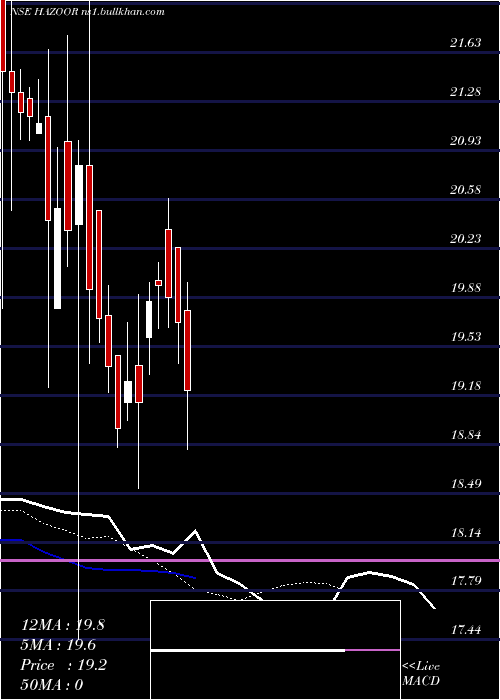Click the 19.18 price axis label
Image resolution: width=500 pixels, height=700 pixels.
click(x=466, y=385)
